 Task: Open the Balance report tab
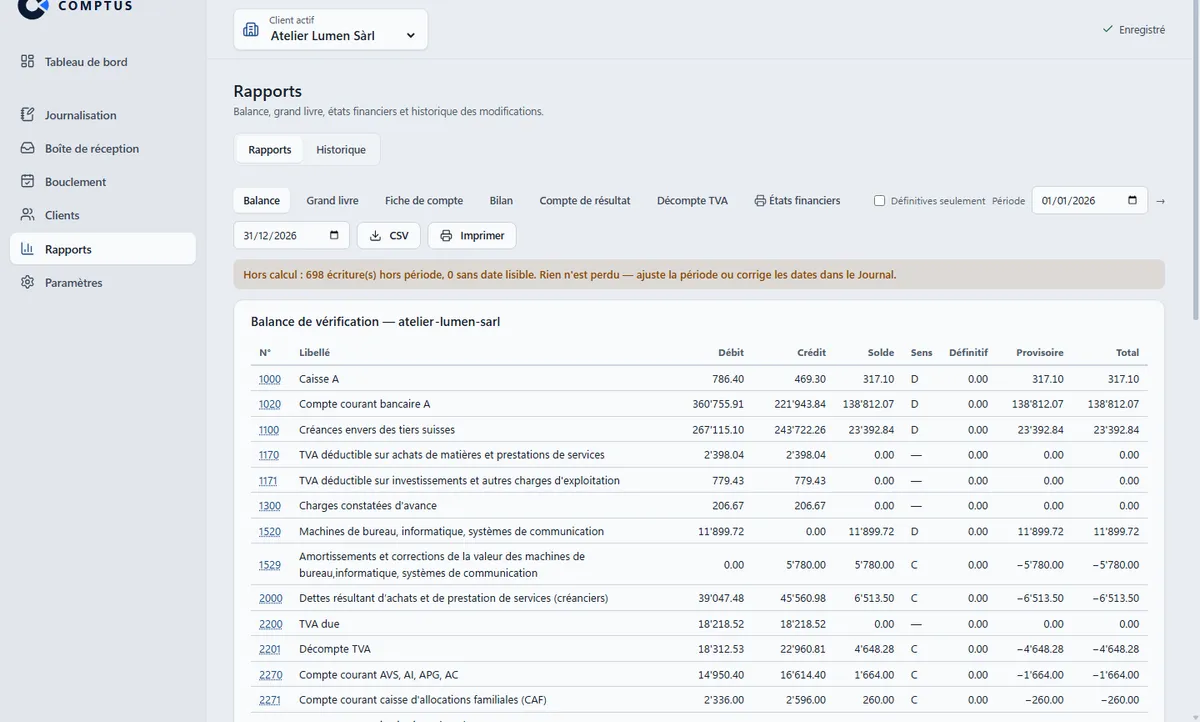coord(262,201)
